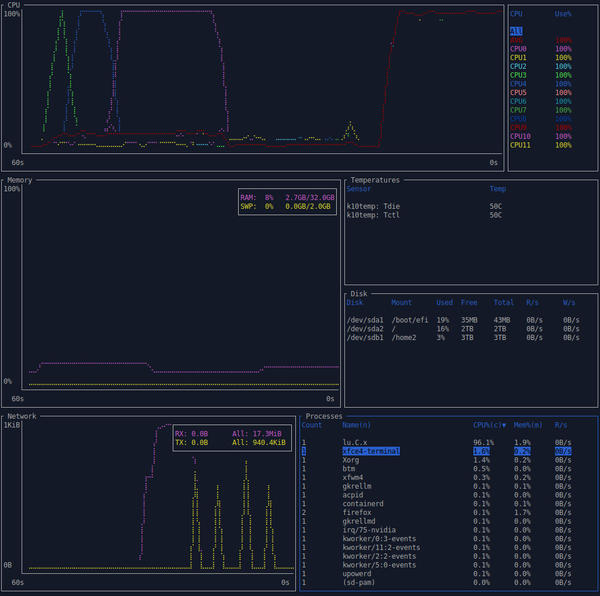Select the upowerd process row
Screen dimensions: 600x596
point(436,574)
